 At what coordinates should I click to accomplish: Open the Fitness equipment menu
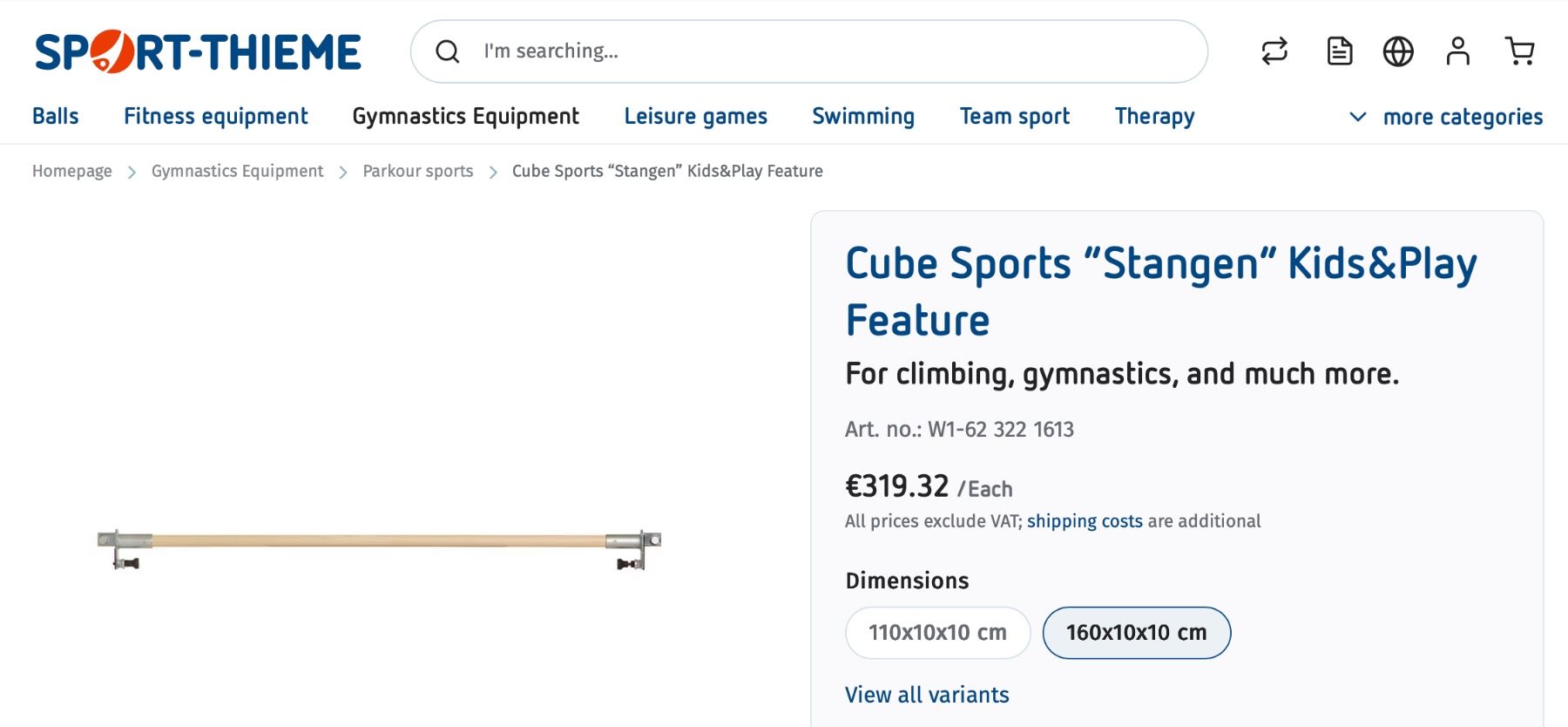pyautogui.click(x=216, y=117)
